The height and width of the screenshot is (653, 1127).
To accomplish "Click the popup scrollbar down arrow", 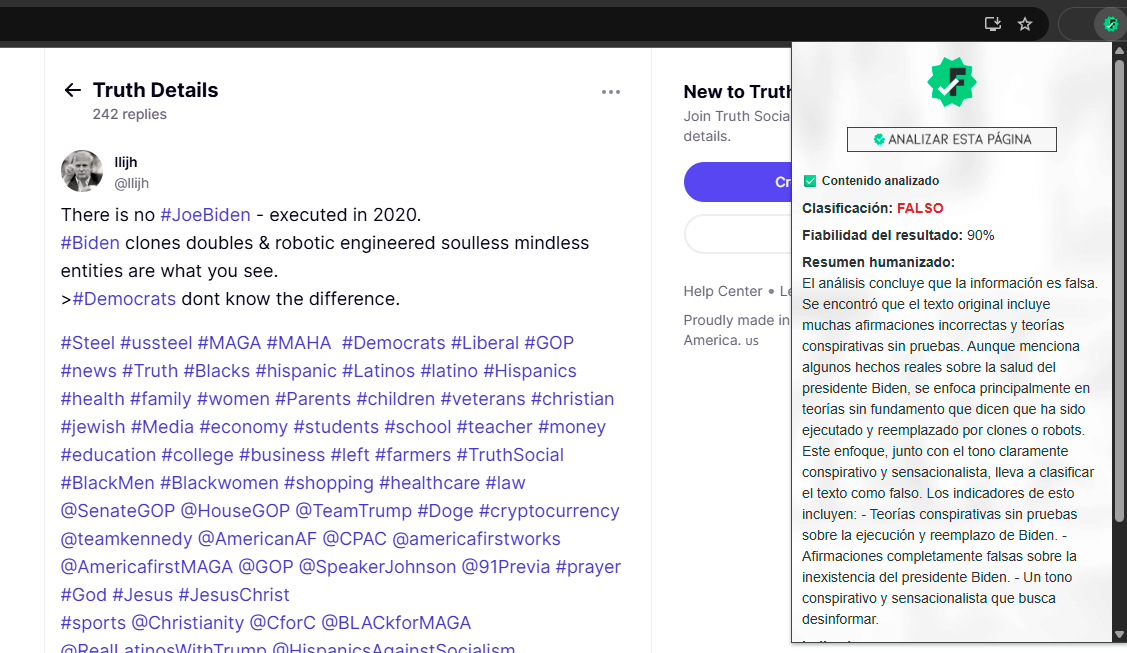I will tap(1118, 635).
